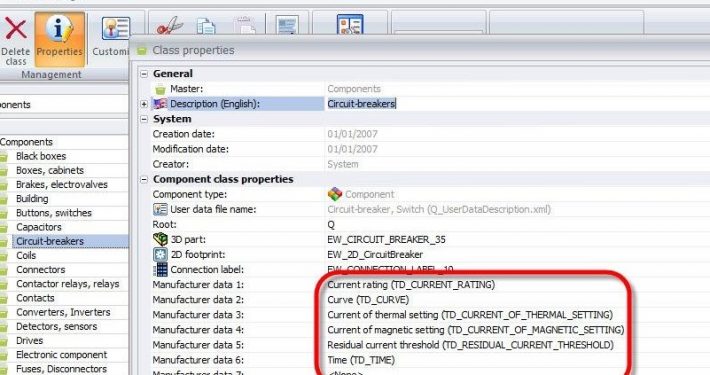Select Fuses, Disconnectors class

[x=61, y=369]
